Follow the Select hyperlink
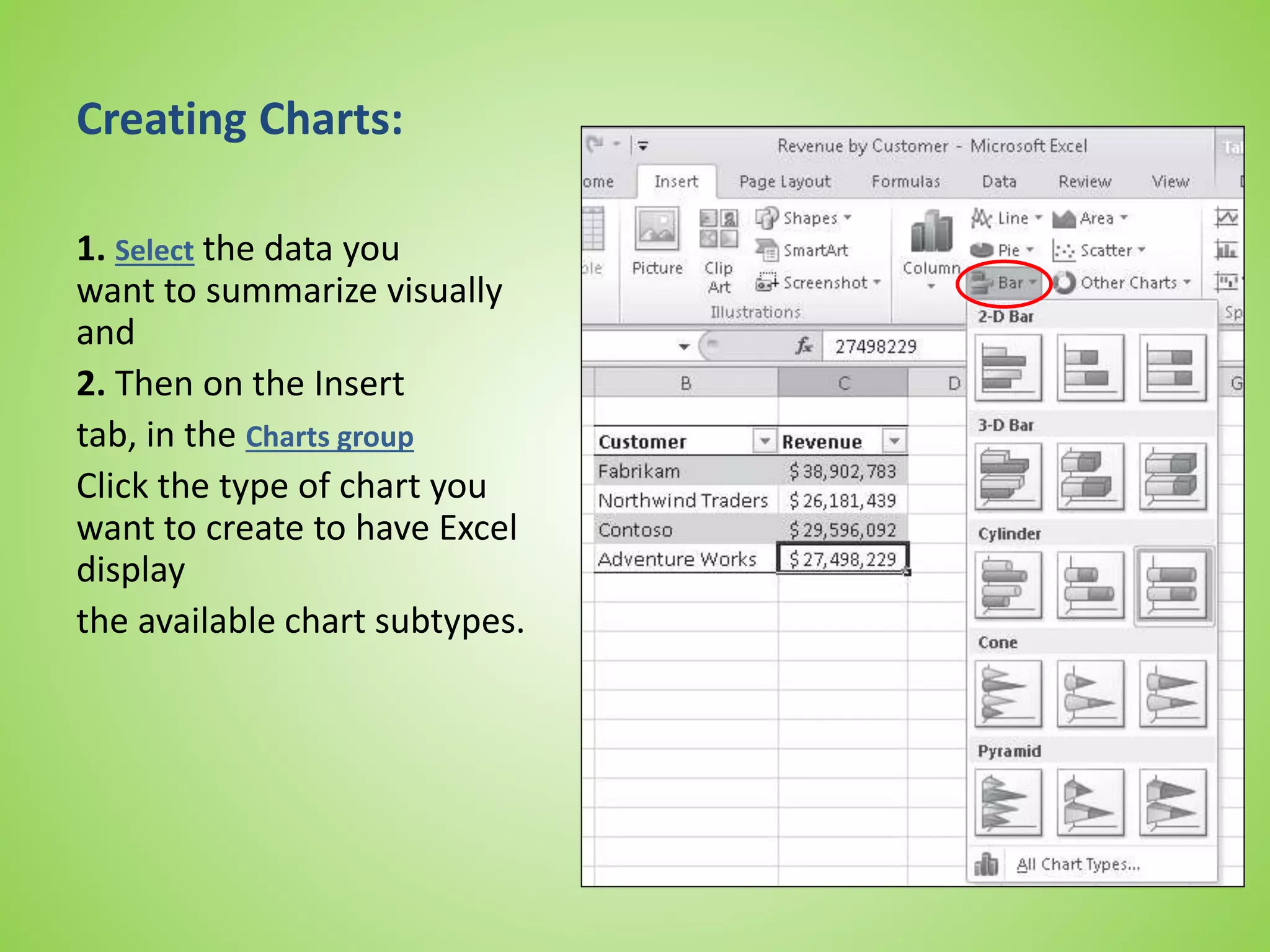Screen dimensions: 1270x952 coord(154,250)
